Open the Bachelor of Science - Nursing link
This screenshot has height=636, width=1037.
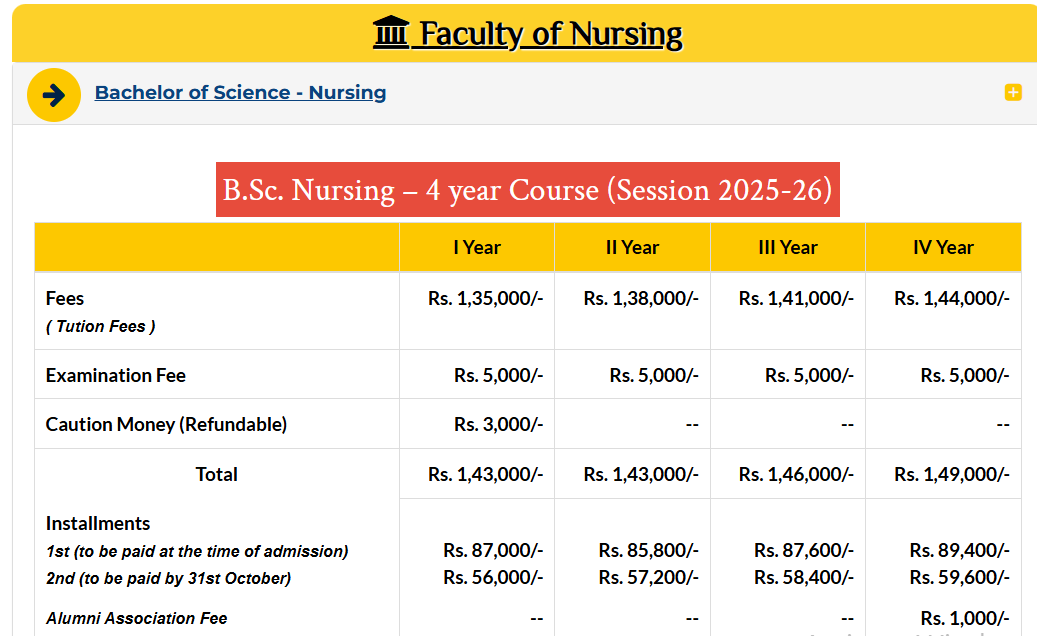[x=240, y=92]
